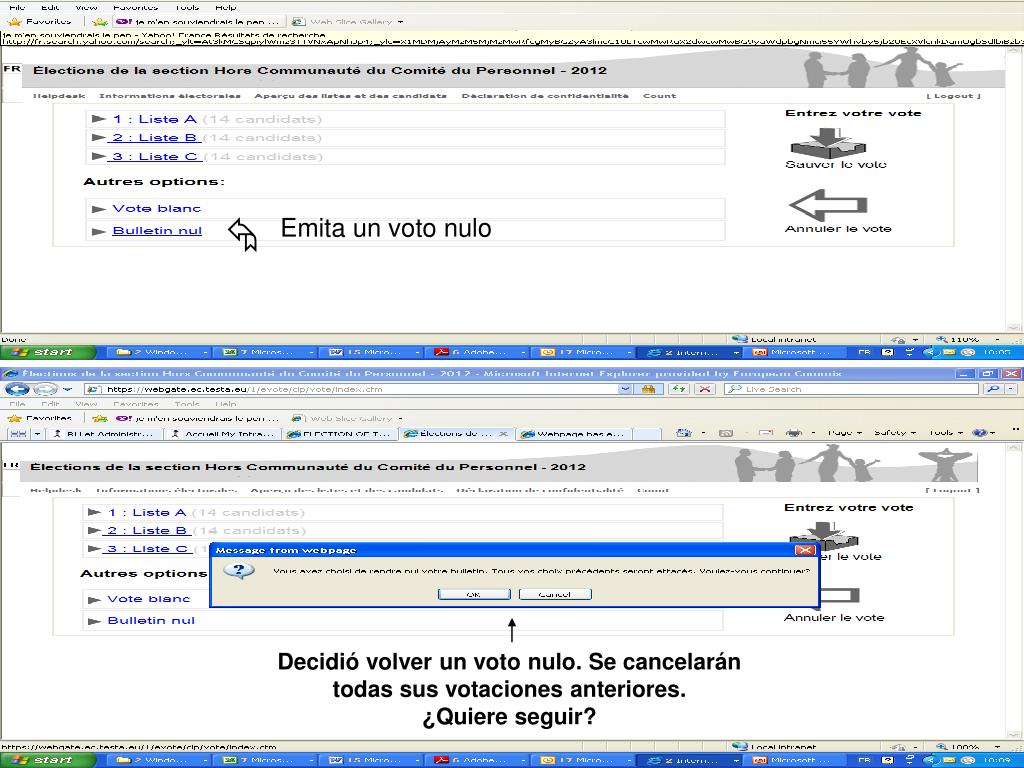Screen dimensions: 1024x768
Task: Expand Liste C triangle in upper window
Action: pyautogui.click(x=99, y=156)
